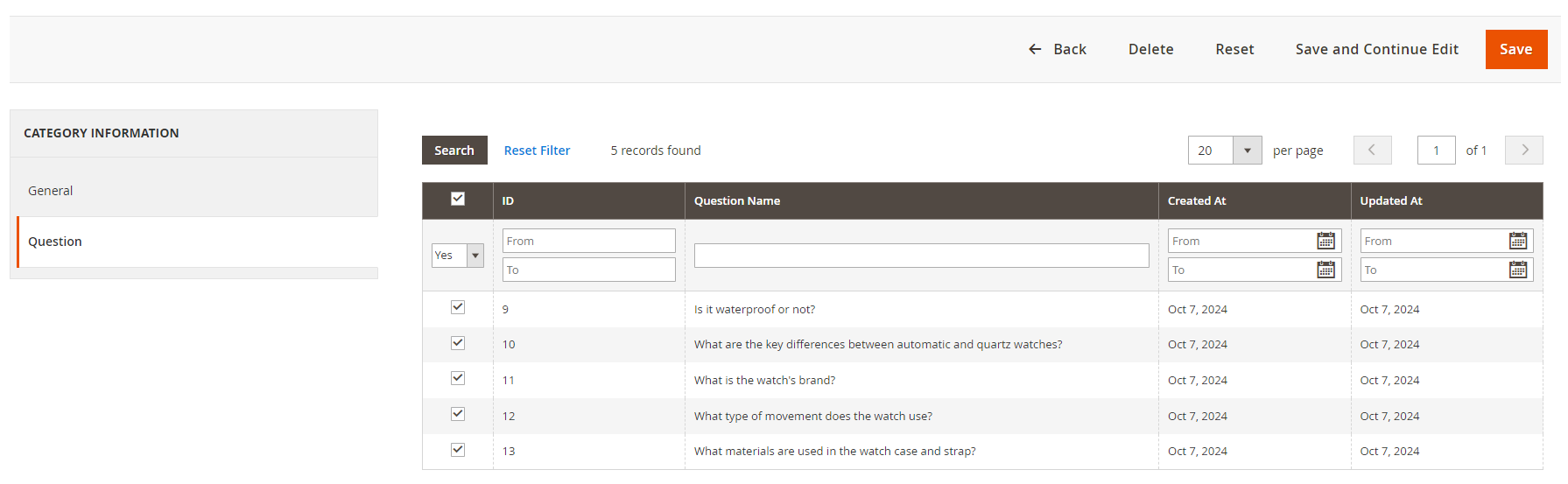Open the per page count dropdown arrow
The image size is (1568, 484).
1248,151
